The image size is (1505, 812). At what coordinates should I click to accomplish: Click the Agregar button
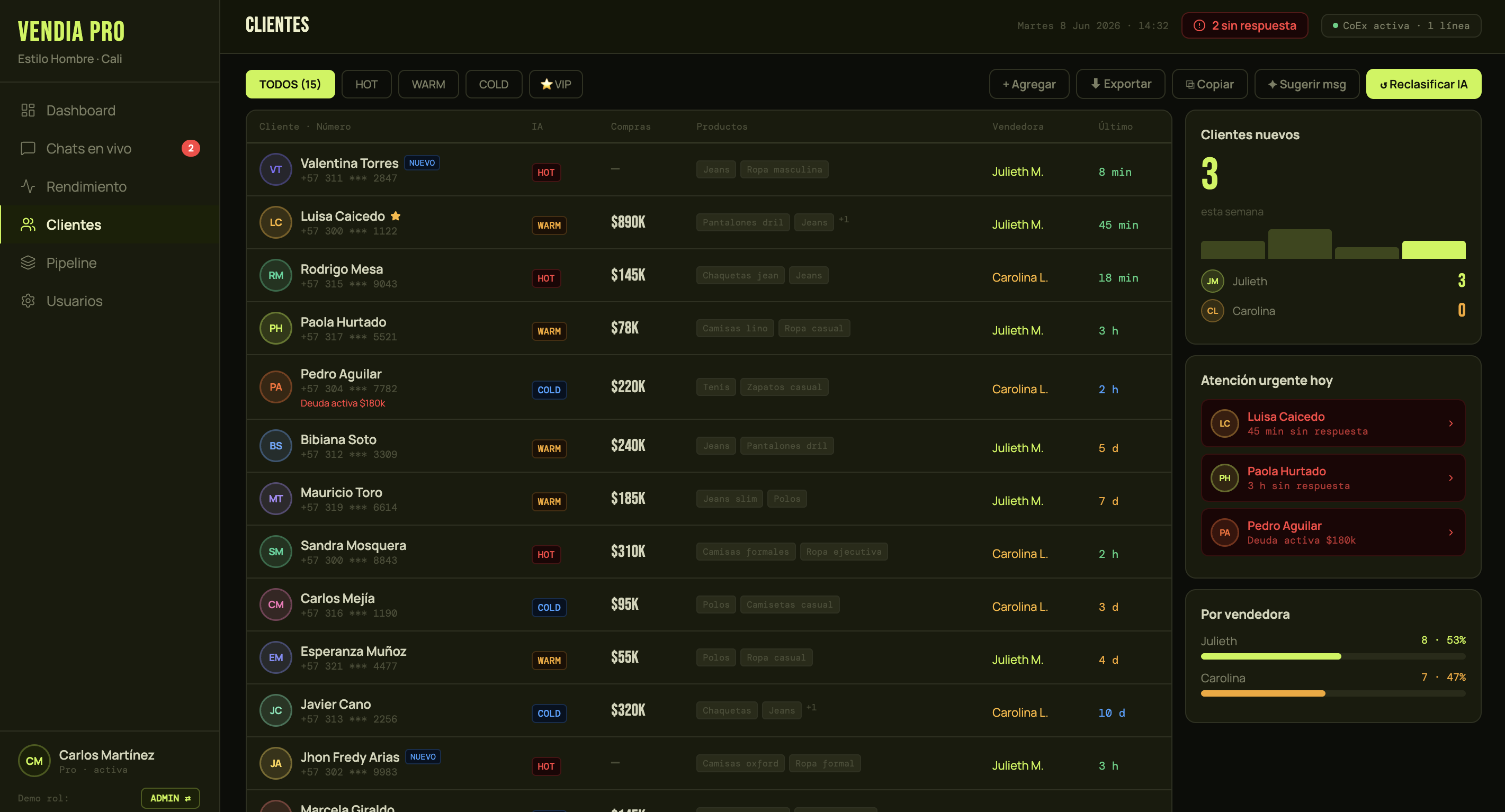(1029, 84)
